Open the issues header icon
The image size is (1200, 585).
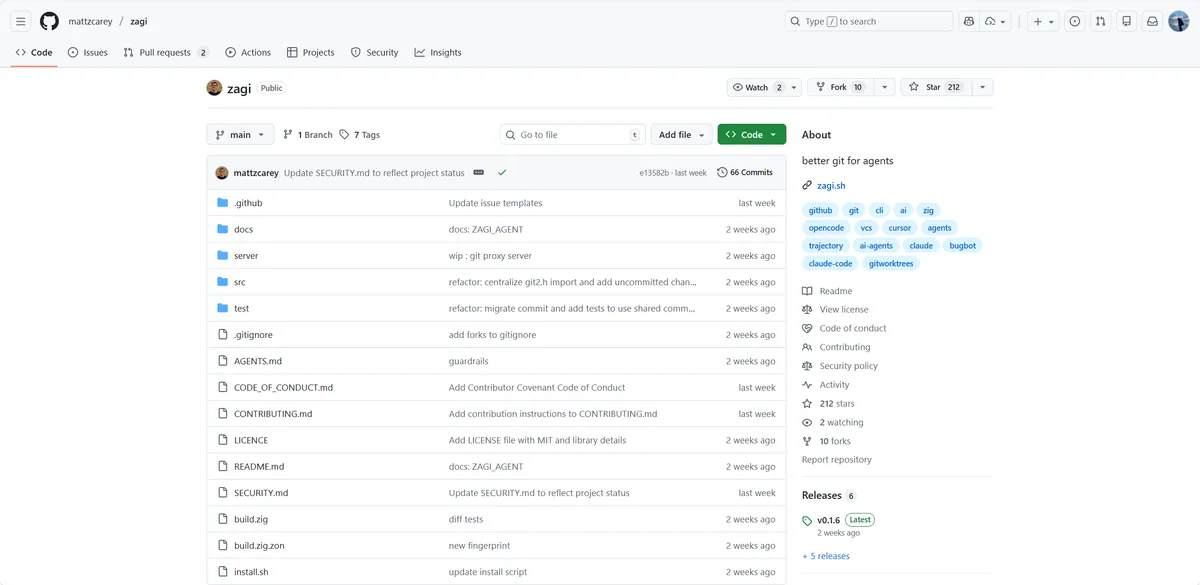point(1074,21)
